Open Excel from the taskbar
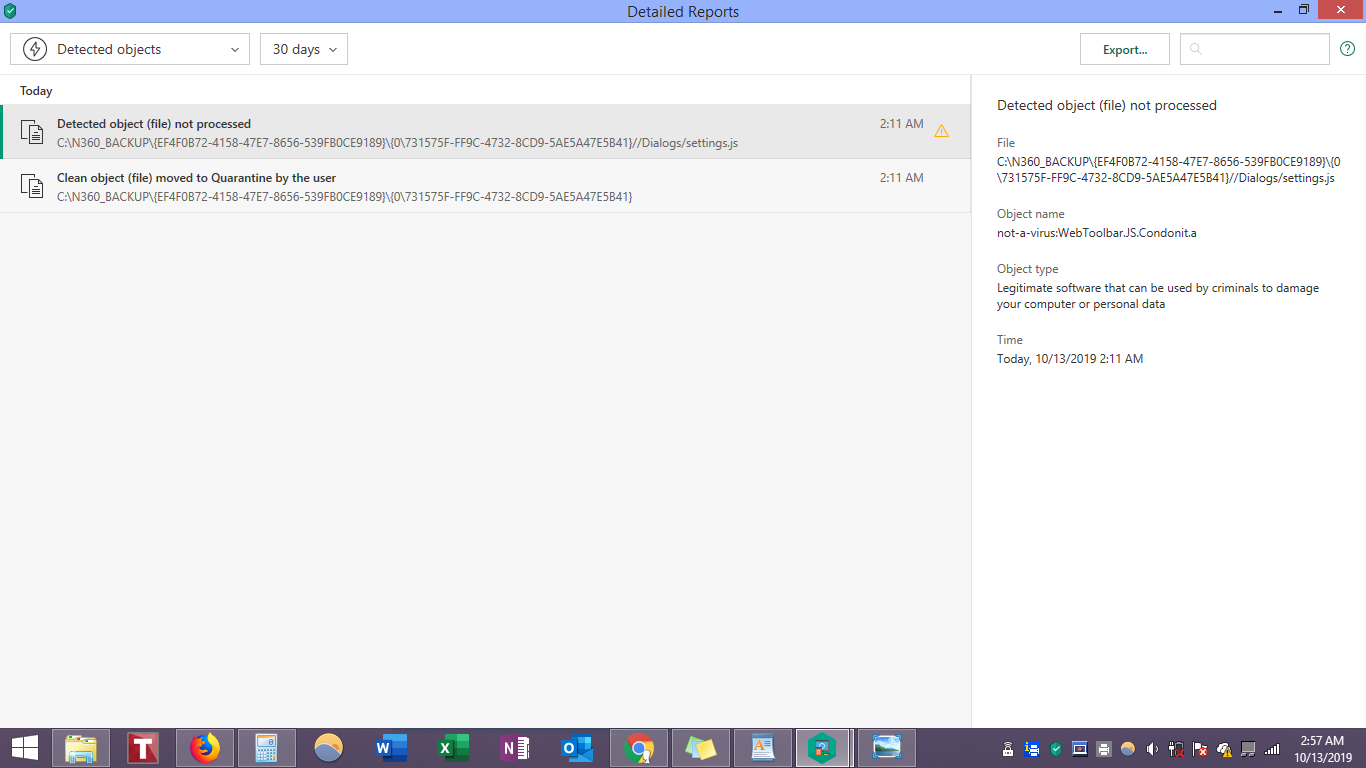This screenshot has height=768, width=1366. [x=453, y=748]
